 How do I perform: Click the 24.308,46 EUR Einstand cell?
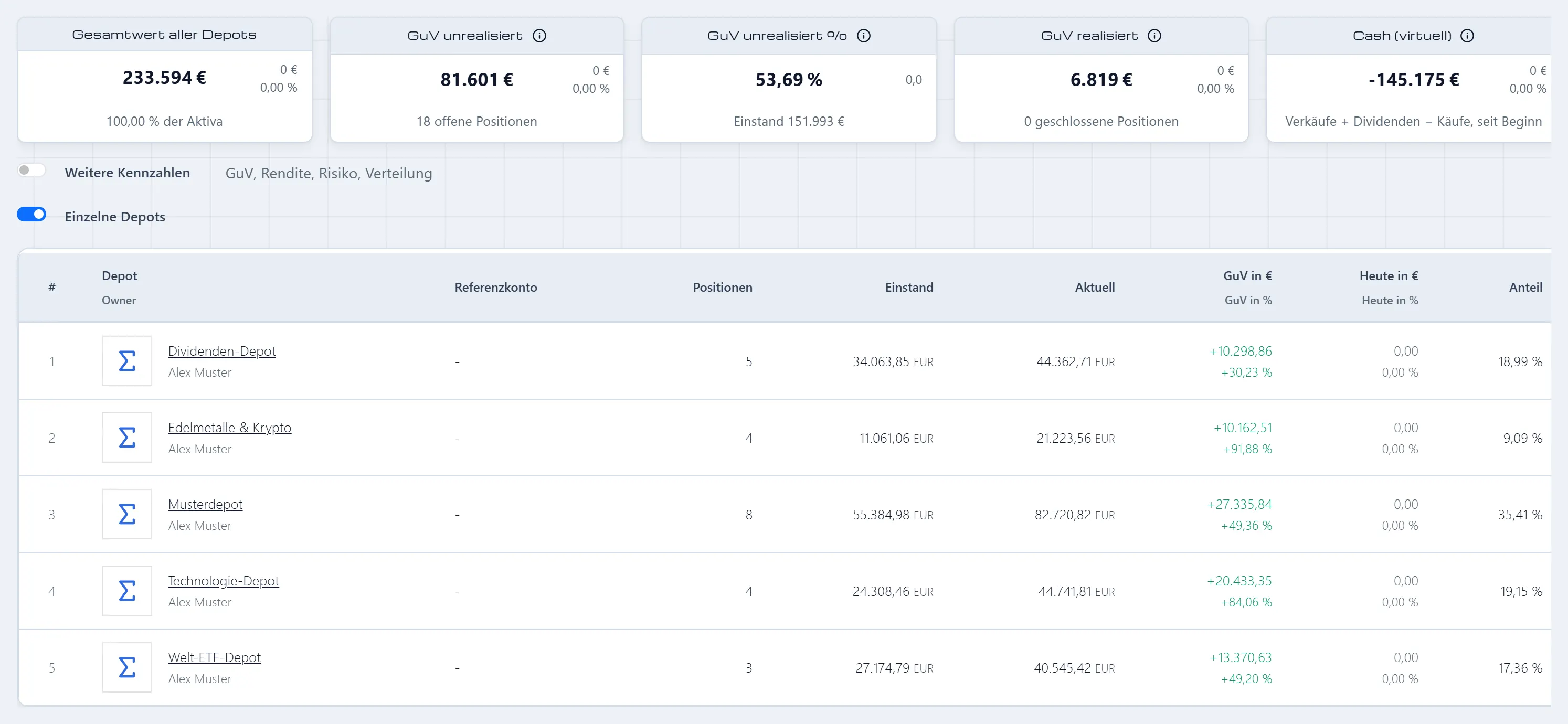[892, 591]
